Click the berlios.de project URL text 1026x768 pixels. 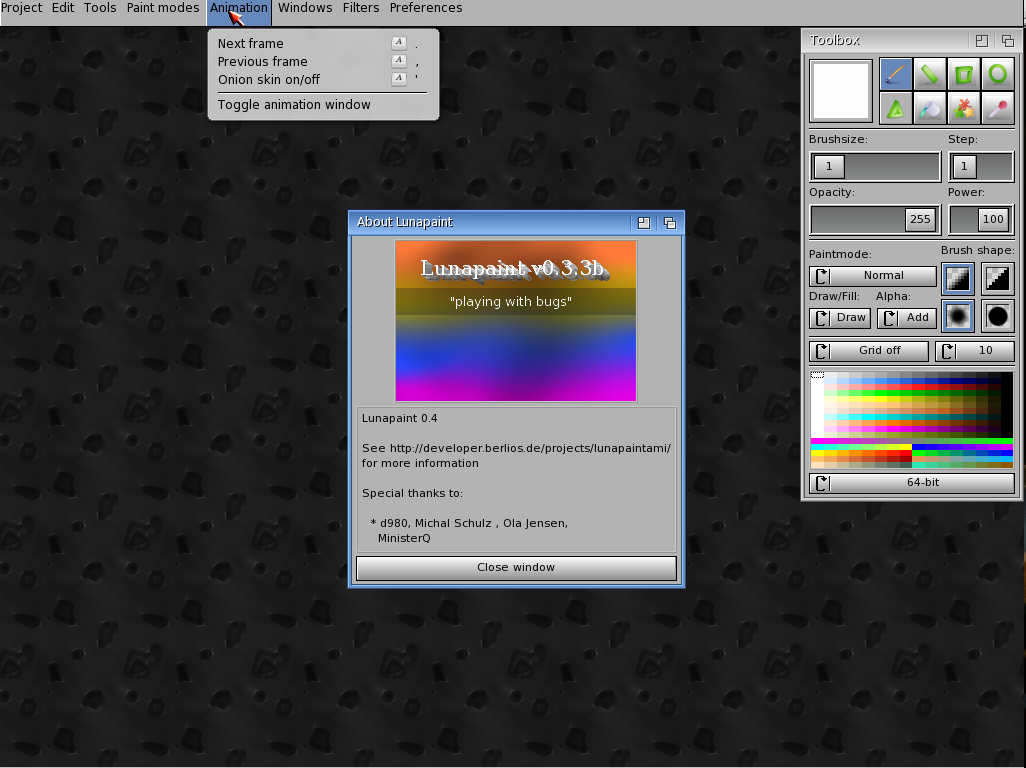point(530,449)
